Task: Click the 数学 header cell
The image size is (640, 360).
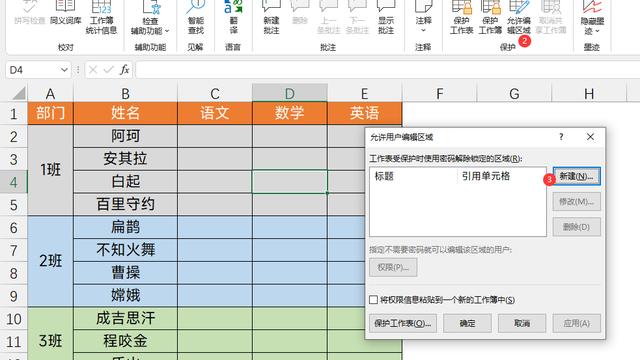Action: tap(290, 113)
